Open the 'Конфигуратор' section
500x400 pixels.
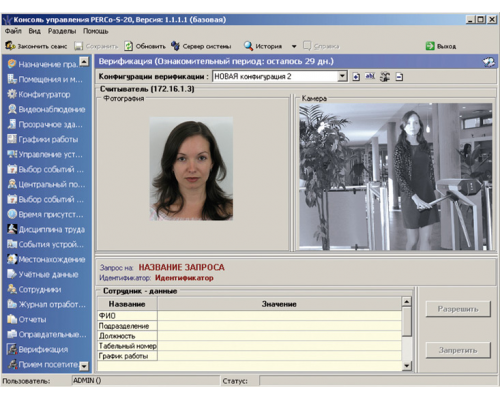click(39, 94)
